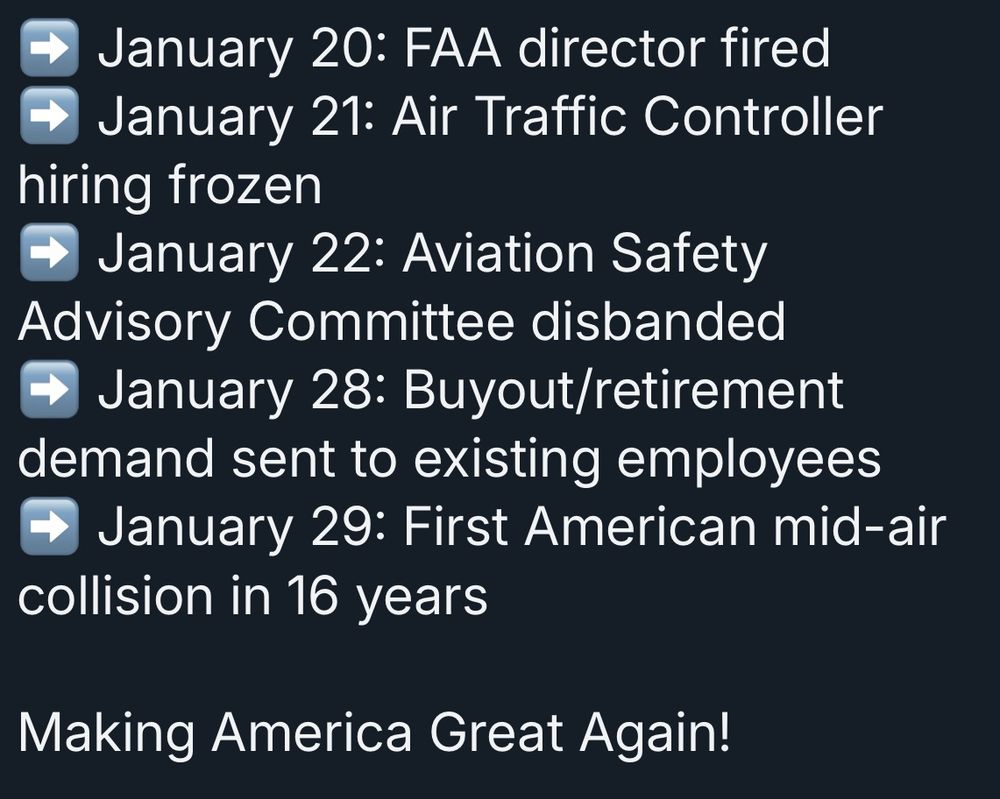Click the arrow emoji before January 22
Screen dimensions: 1000x799
[49, 253]
